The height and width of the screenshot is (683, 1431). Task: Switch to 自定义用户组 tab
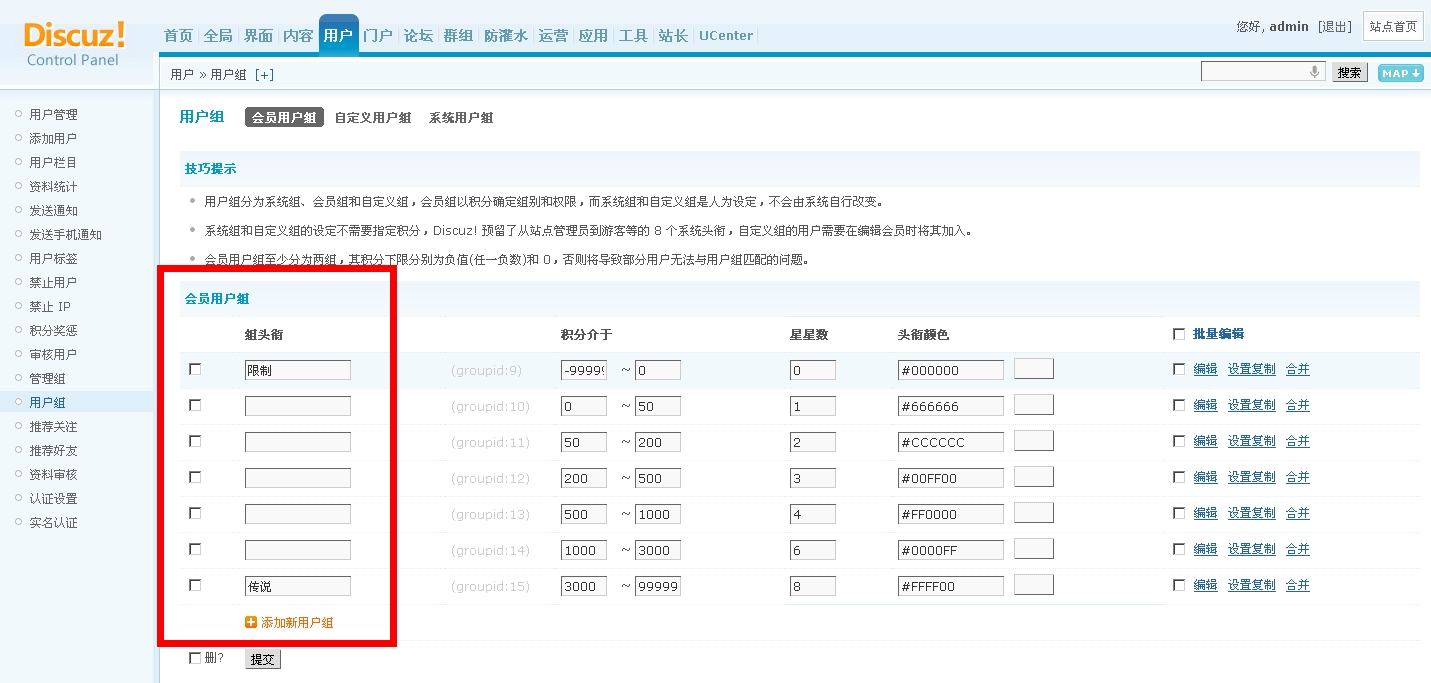point(373,118)
